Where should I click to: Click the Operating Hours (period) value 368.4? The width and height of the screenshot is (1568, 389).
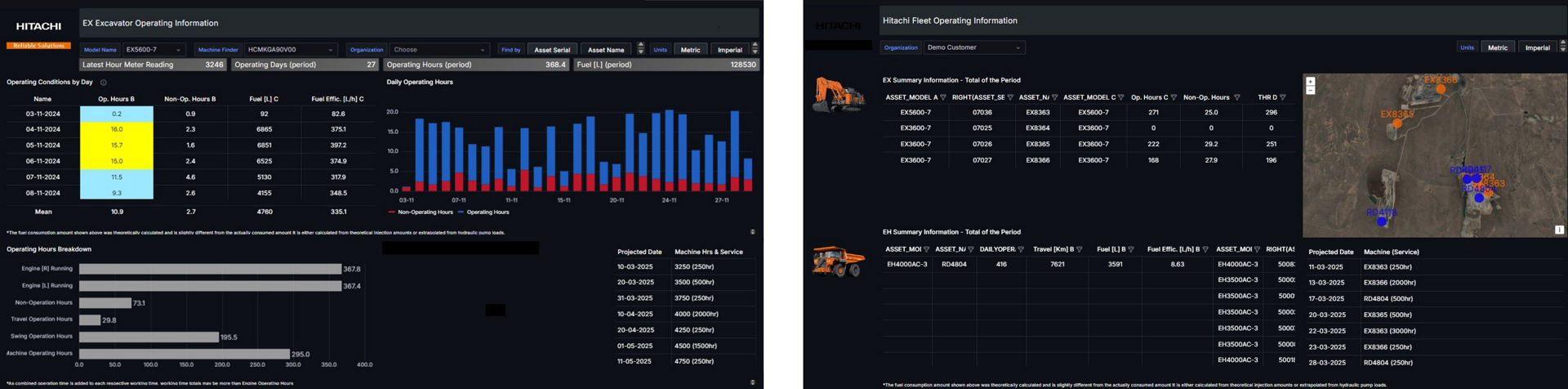coord(555,65)
